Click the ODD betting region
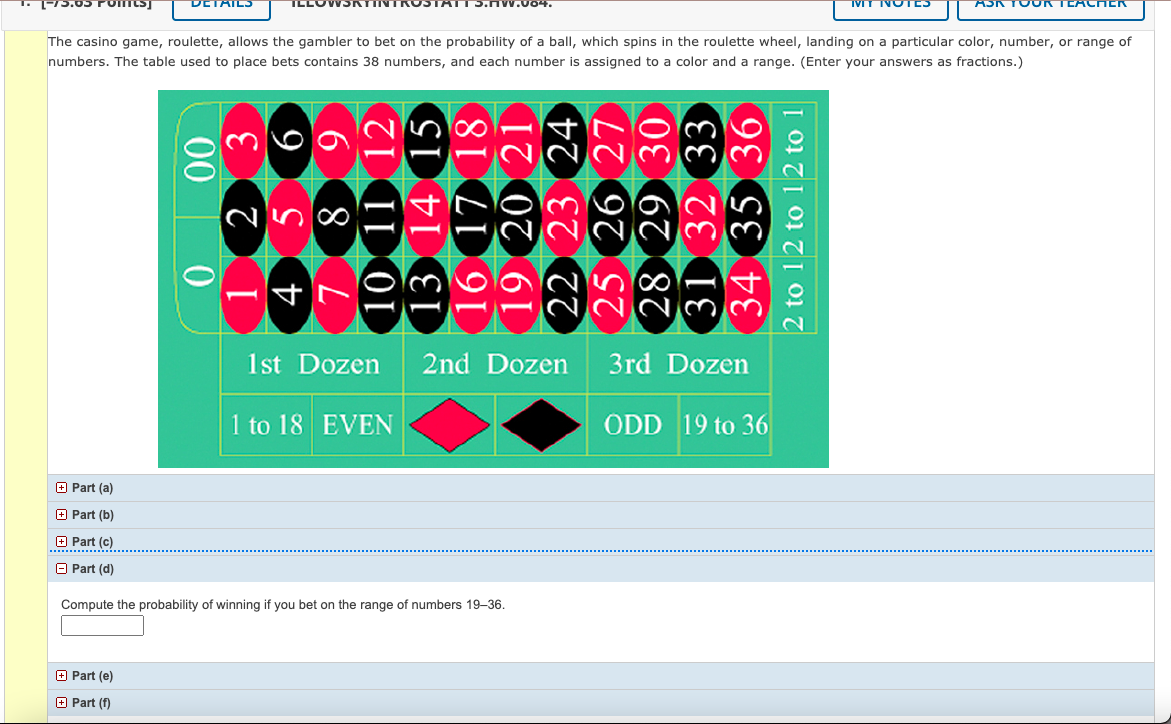Viewport: 1171px width, 724px height. tap(635, 425)
